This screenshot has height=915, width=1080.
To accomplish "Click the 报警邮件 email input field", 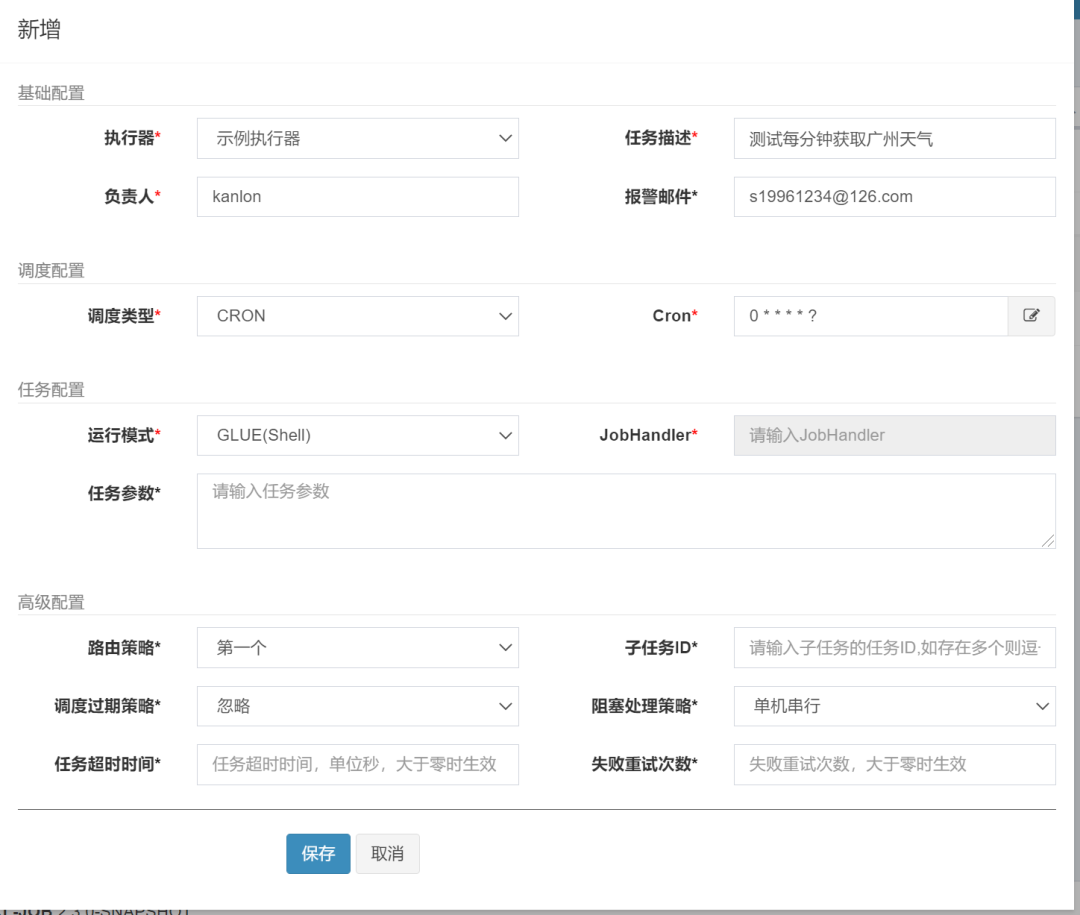I will (895, 197).
